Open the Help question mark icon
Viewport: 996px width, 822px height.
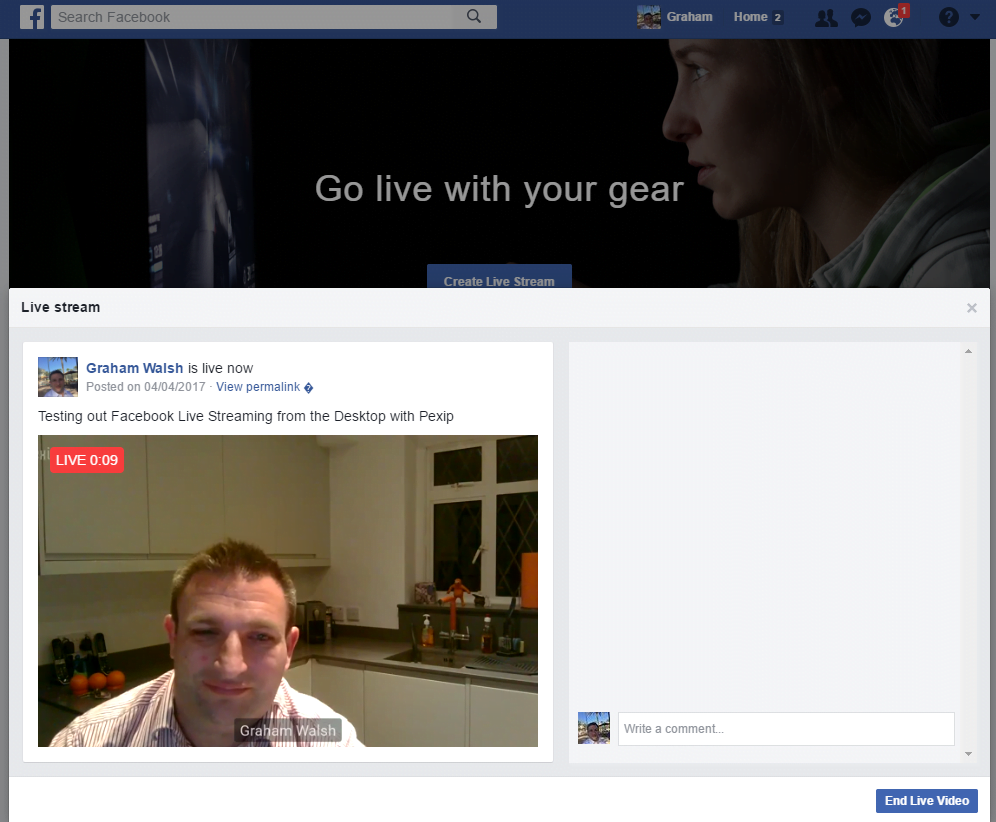pos(948,17)
